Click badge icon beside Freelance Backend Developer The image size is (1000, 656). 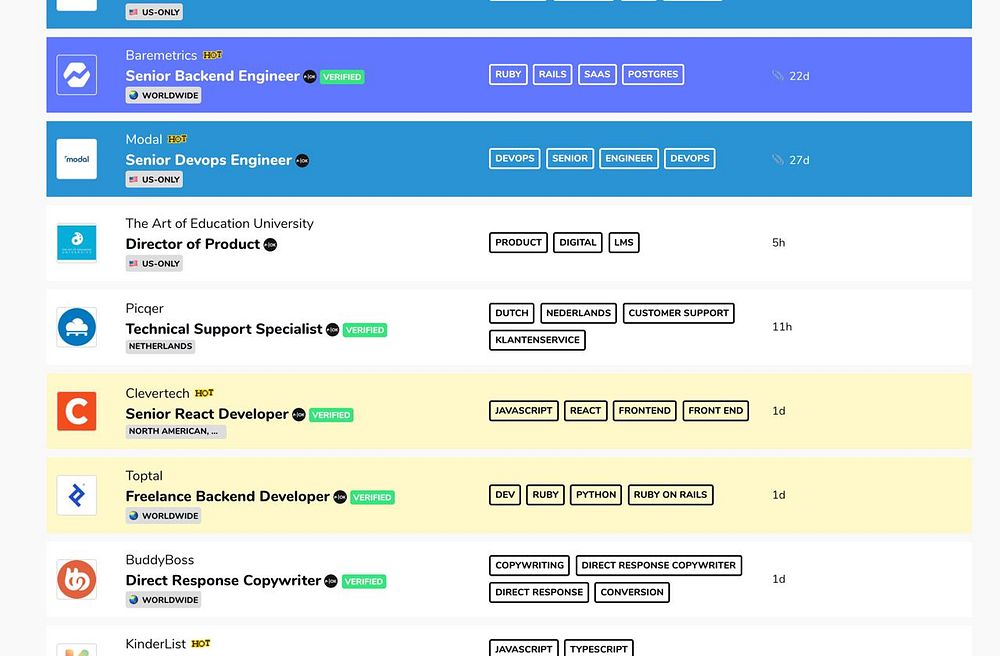tap(340, 497)
